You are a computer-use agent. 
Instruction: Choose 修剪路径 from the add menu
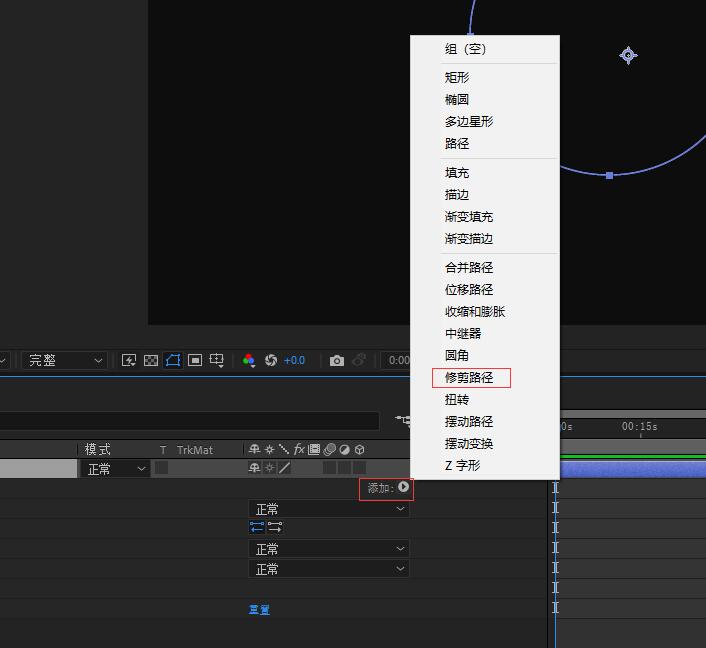485,377
